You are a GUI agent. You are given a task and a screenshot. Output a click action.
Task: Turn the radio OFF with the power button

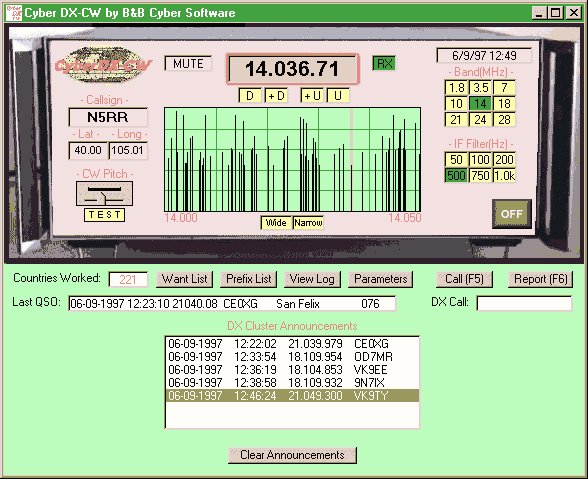point(512,214)
